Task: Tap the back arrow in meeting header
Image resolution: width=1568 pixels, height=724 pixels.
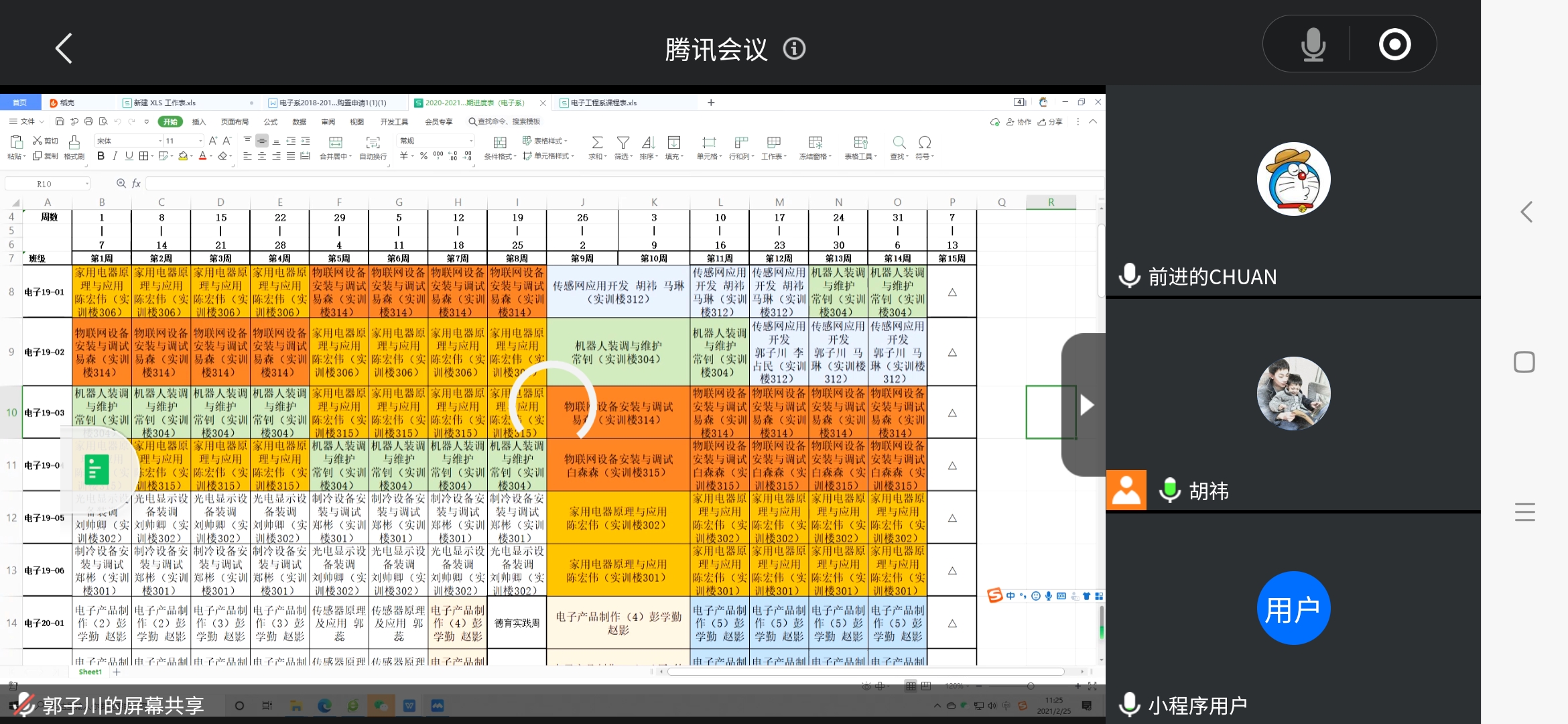Action: click(64, 48)
